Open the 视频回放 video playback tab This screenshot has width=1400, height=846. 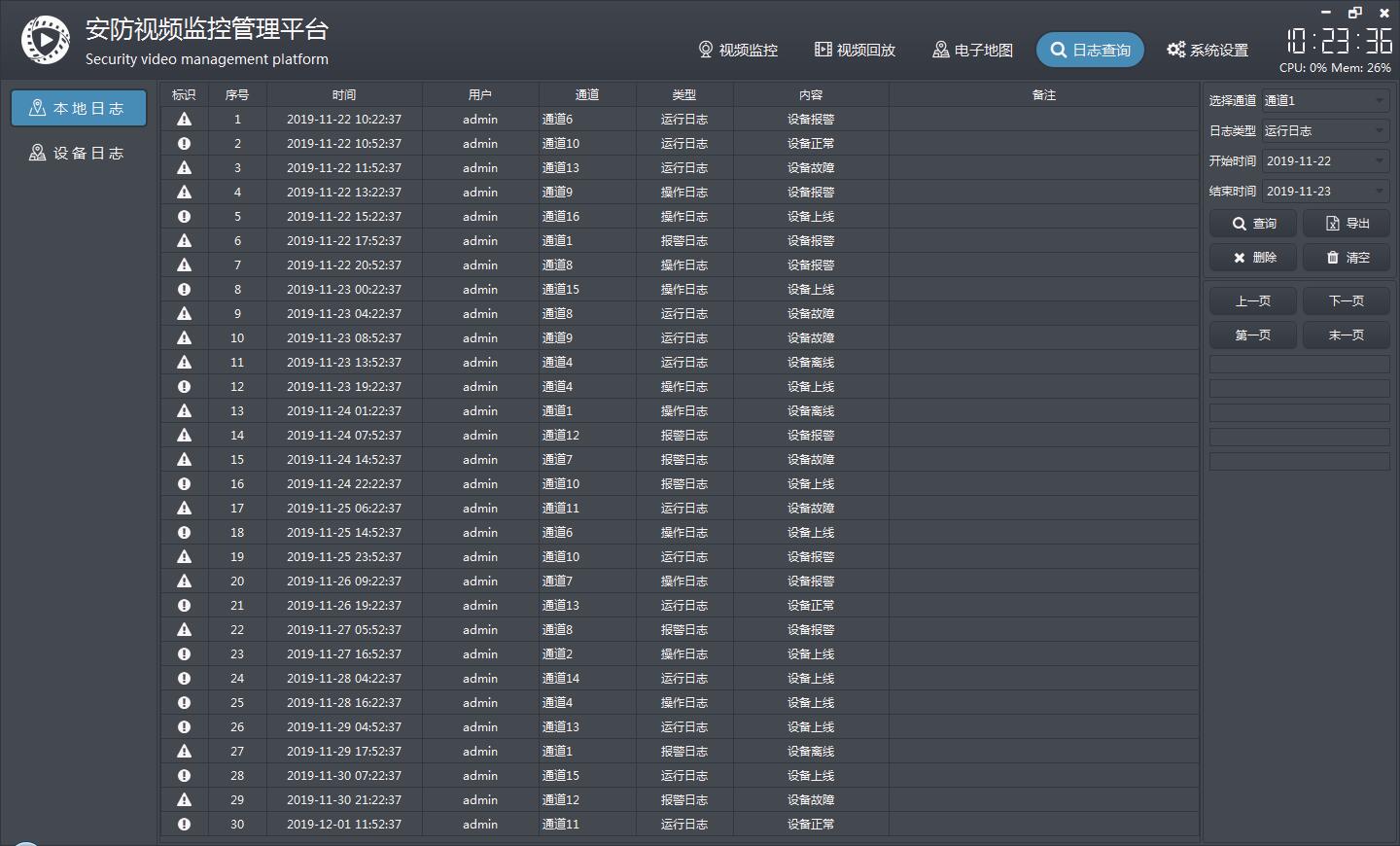855,50
